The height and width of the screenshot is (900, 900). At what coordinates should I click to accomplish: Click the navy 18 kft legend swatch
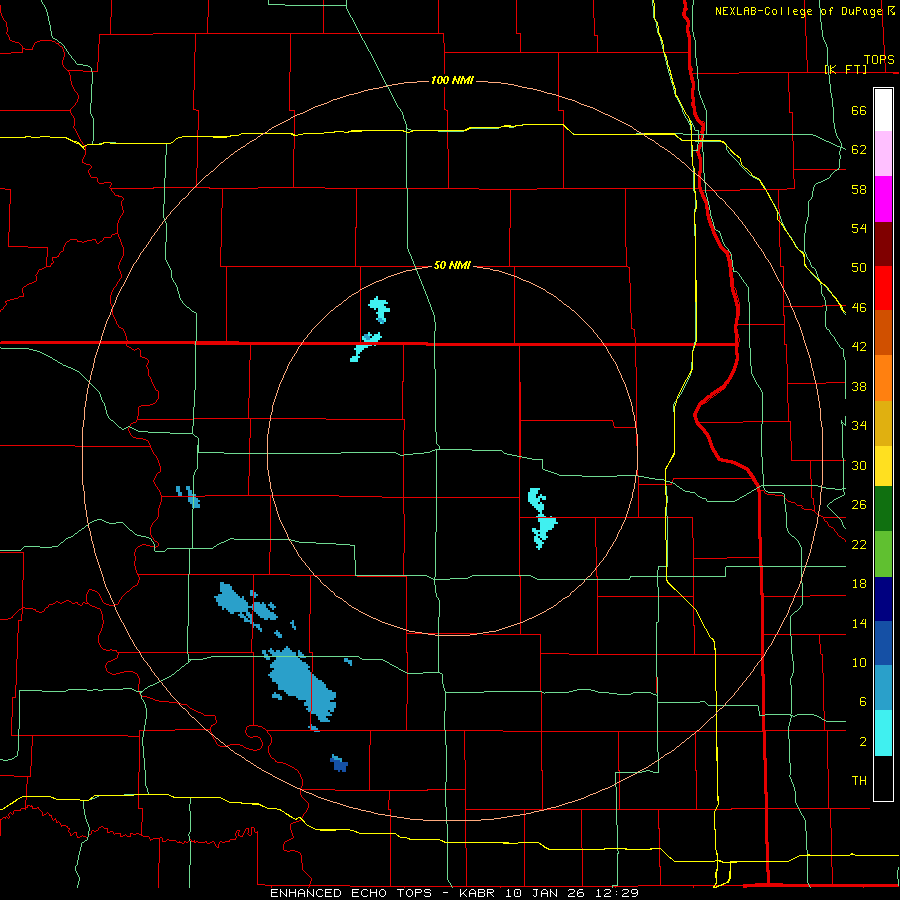(x=883, y=599)
